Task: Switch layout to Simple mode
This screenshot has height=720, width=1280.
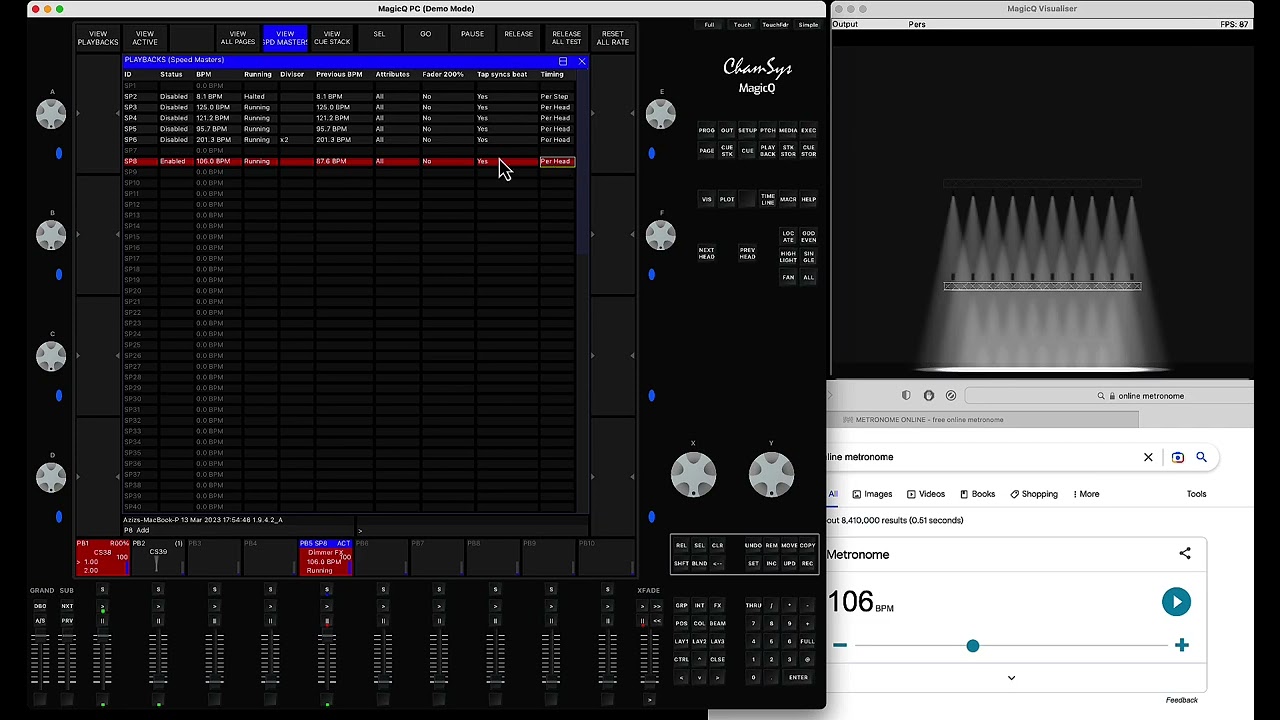Action: coord(809,25)
